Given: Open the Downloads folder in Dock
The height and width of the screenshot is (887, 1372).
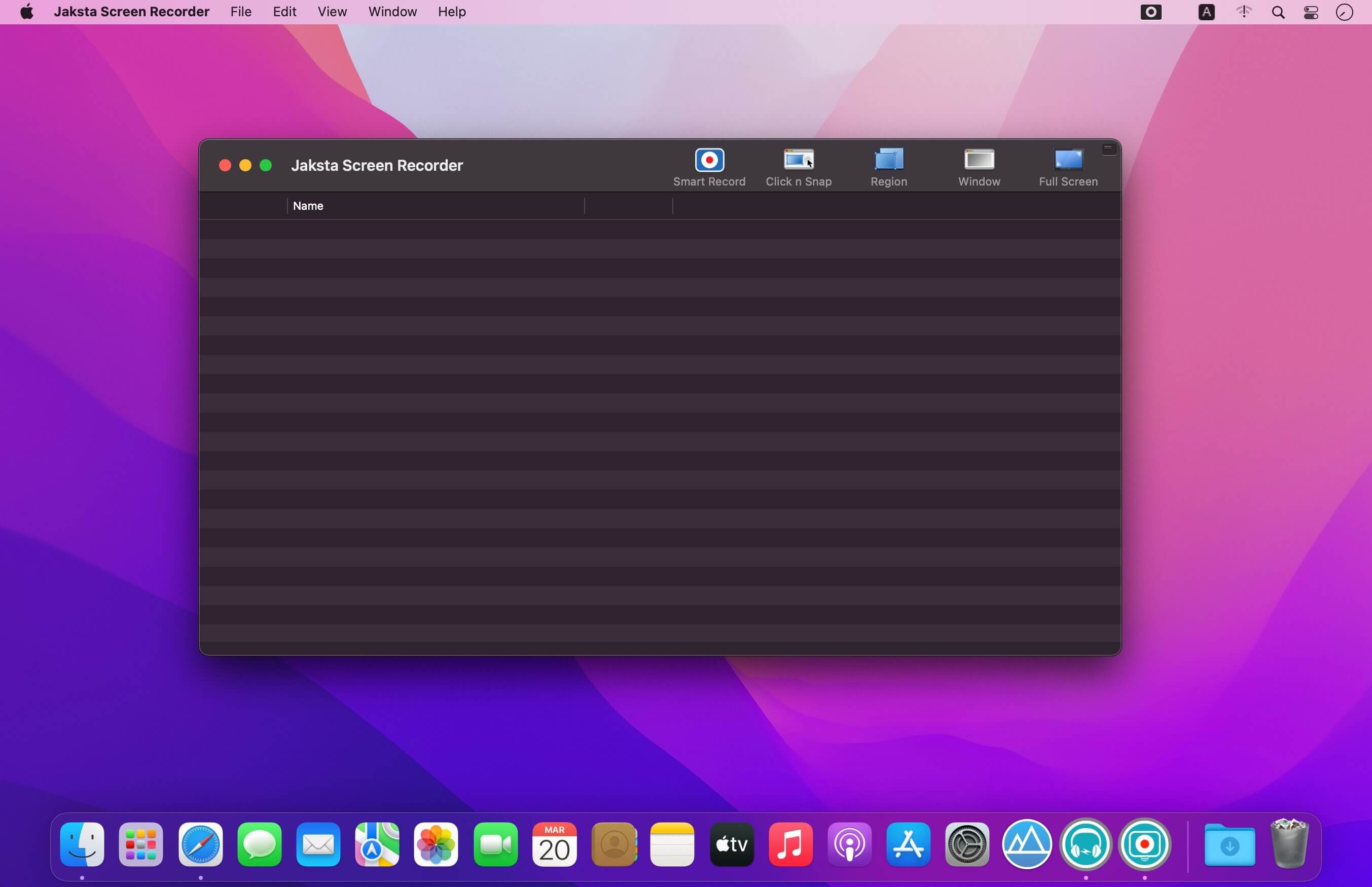Looking at the screenshot, I should tap(1229, 844).
